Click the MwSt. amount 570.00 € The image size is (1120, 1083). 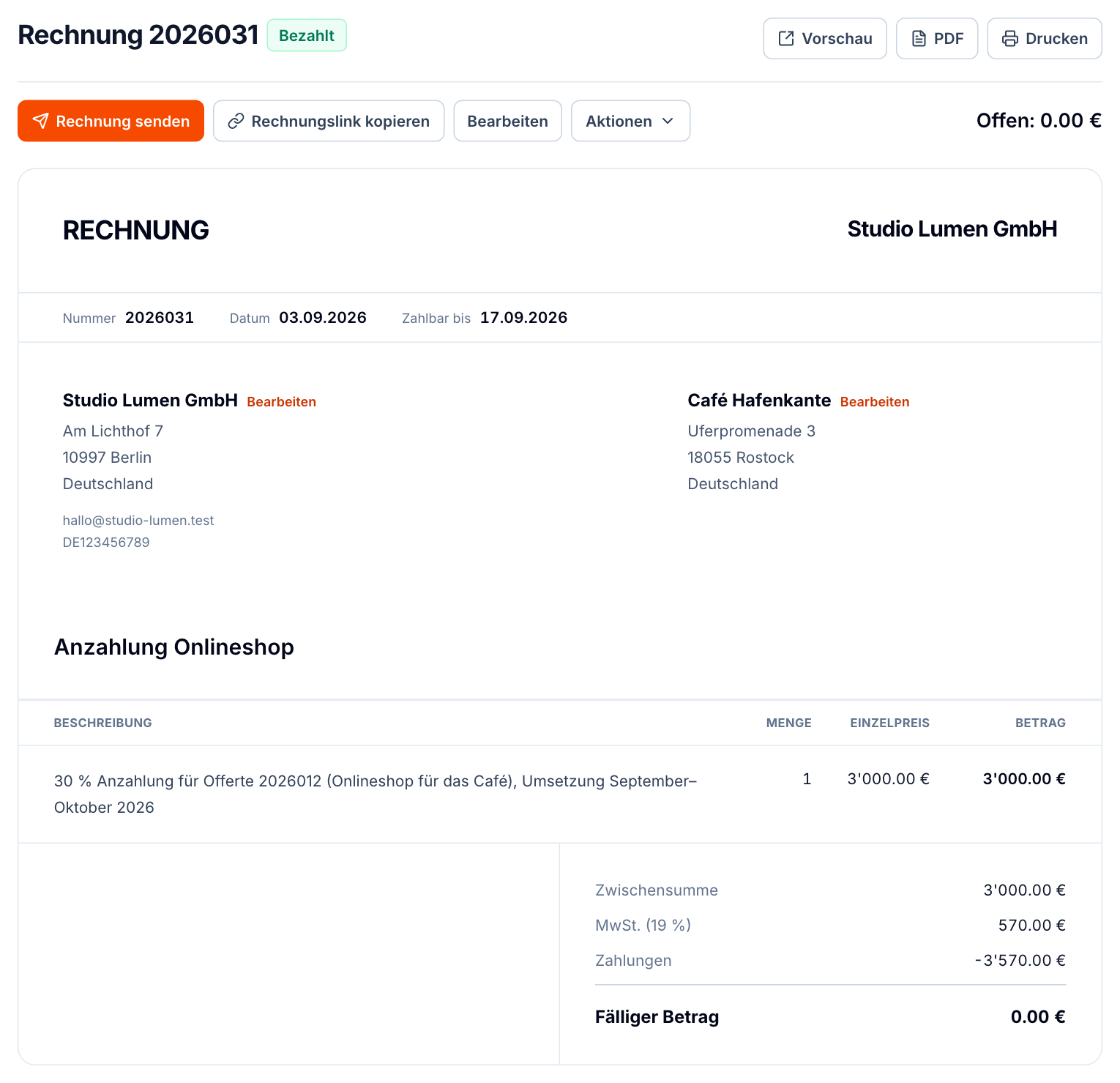click(1032, 926)
